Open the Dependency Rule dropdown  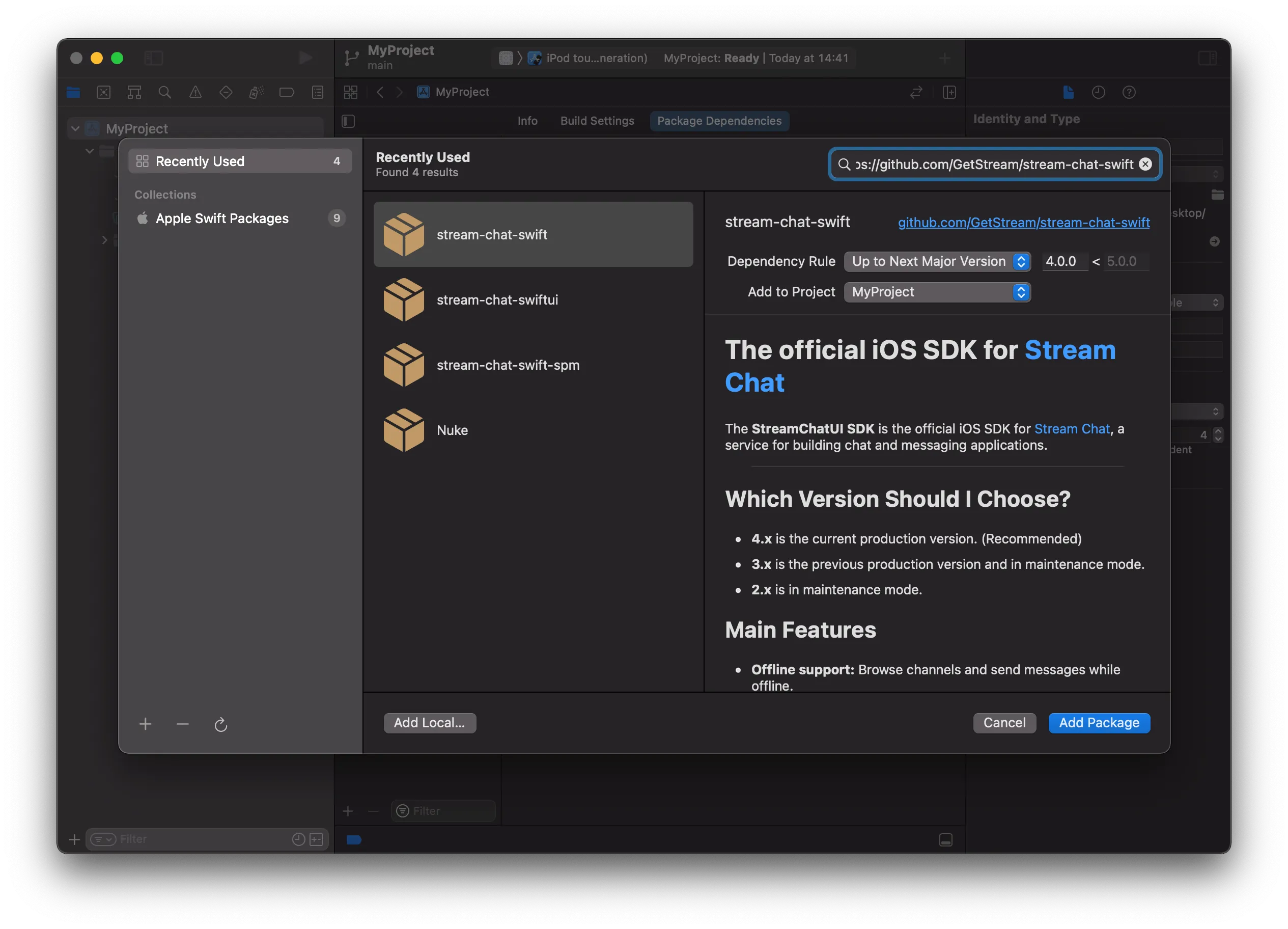pyautogui.click(x=935, y=261)
